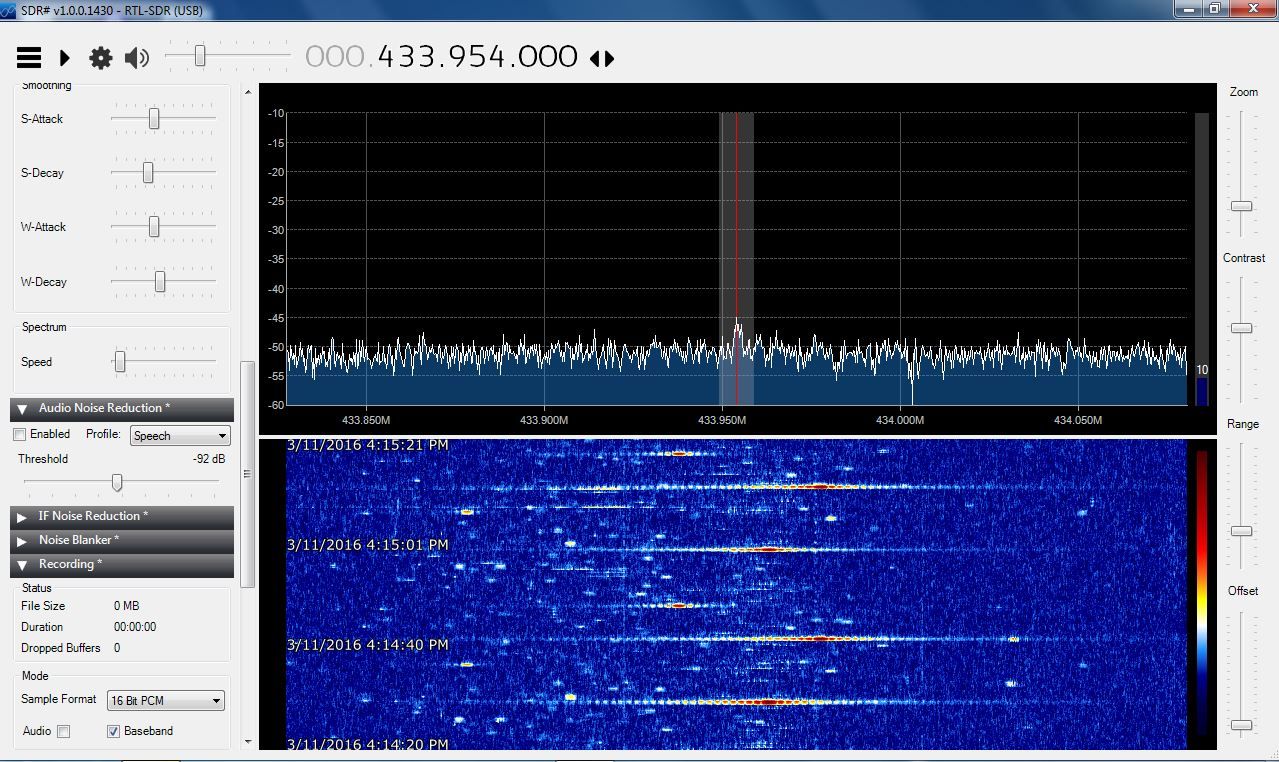Click the scroll down arrow of left panel
Image resolution: width=1279 pixels, height=762 pixels.
[248, 742]
